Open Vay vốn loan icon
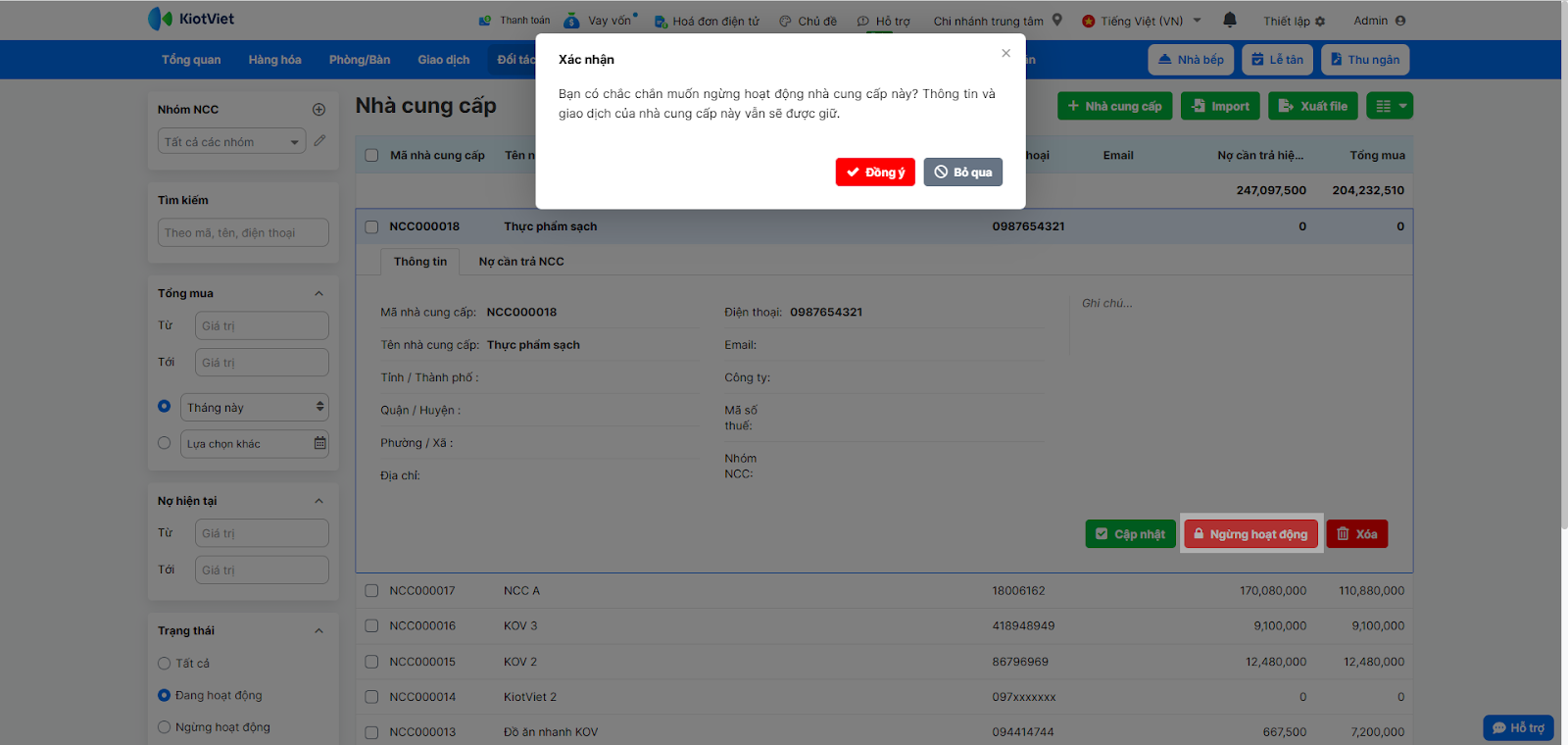Image resolution: width=1568 pixels, height=745 pixels. point(571,20)
